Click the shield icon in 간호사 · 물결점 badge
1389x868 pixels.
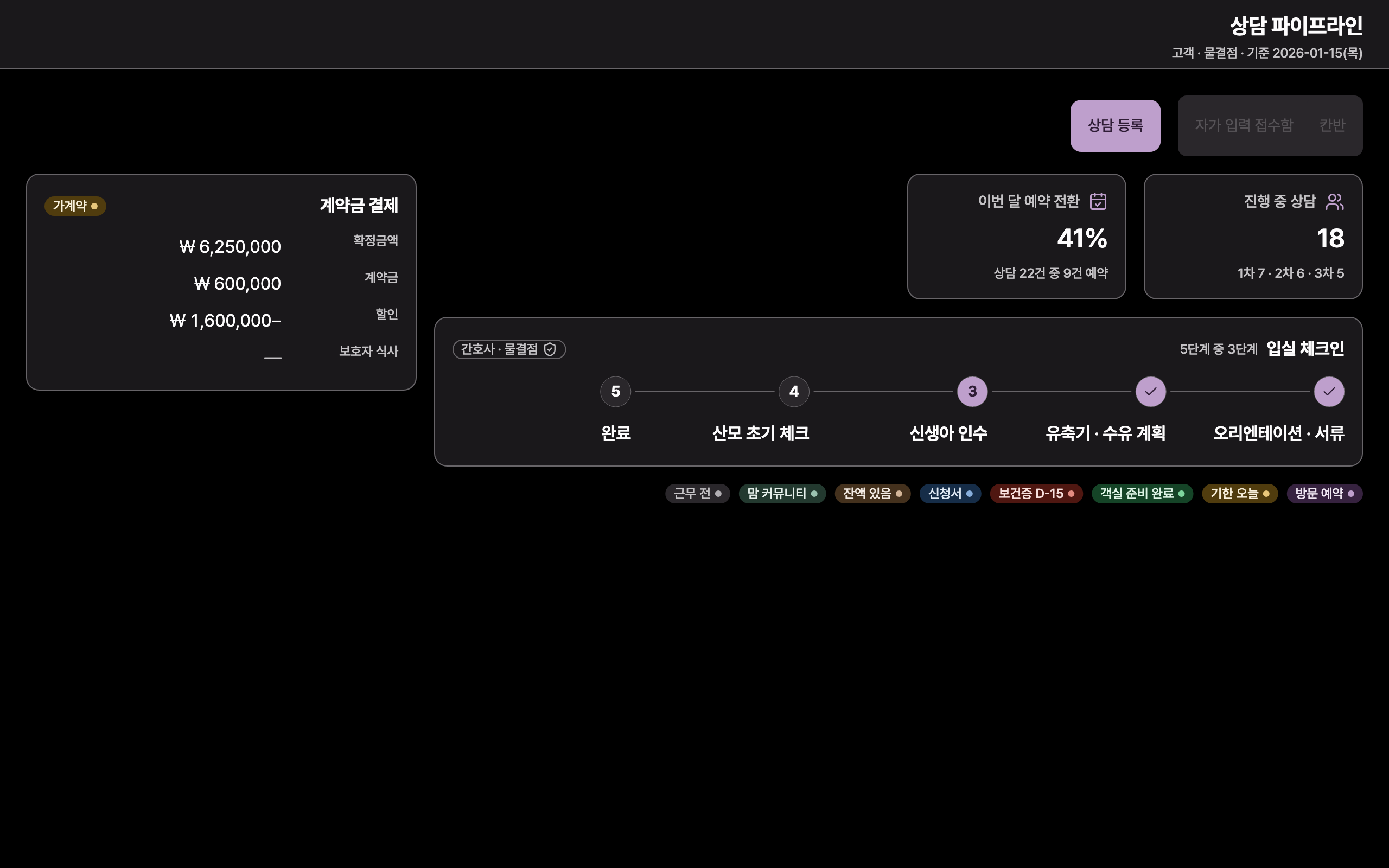(550, 349)
